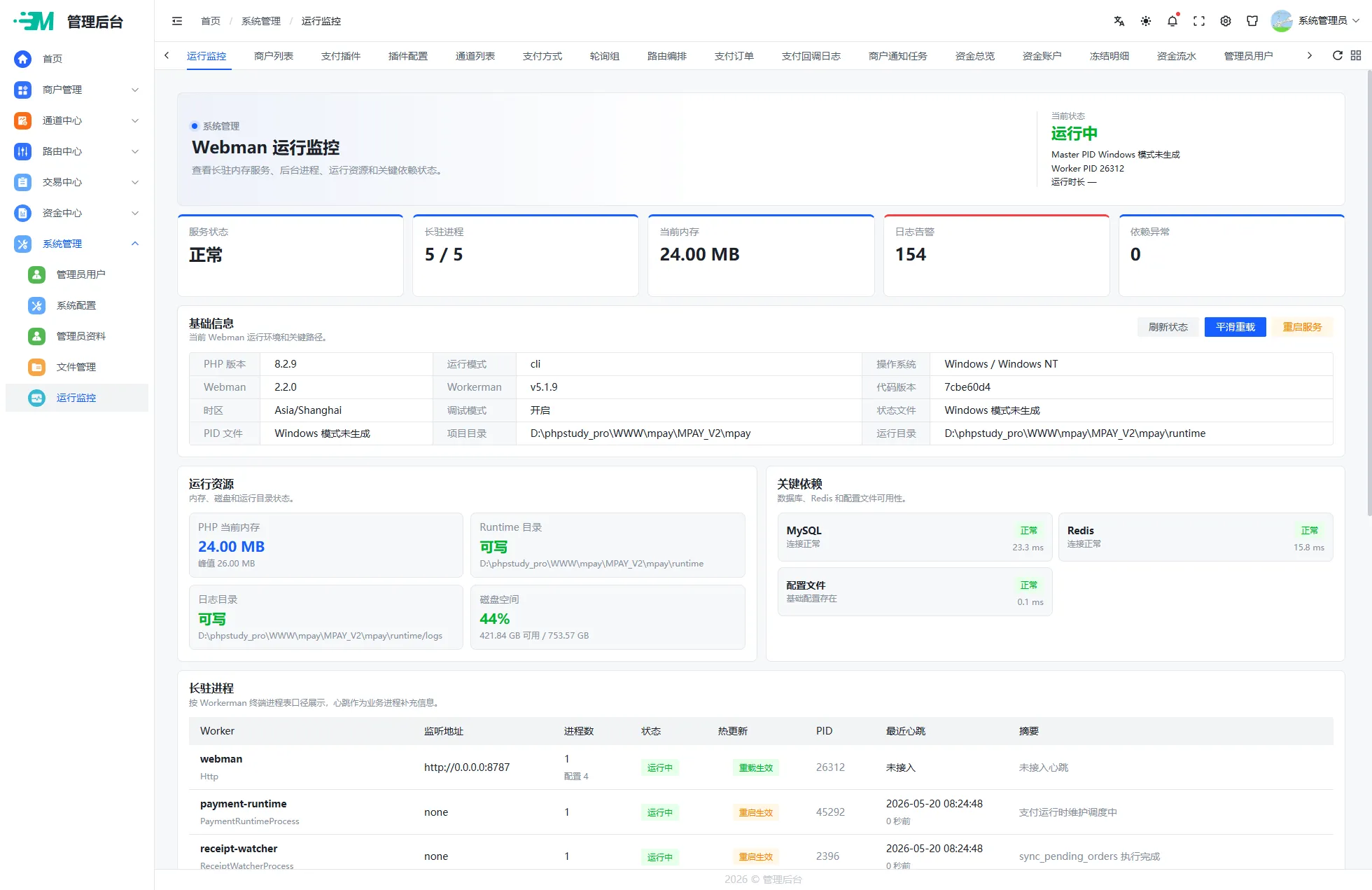
Task: Click the 长驻进程 5 / 5 card
Action: click(x=526, y=256)
